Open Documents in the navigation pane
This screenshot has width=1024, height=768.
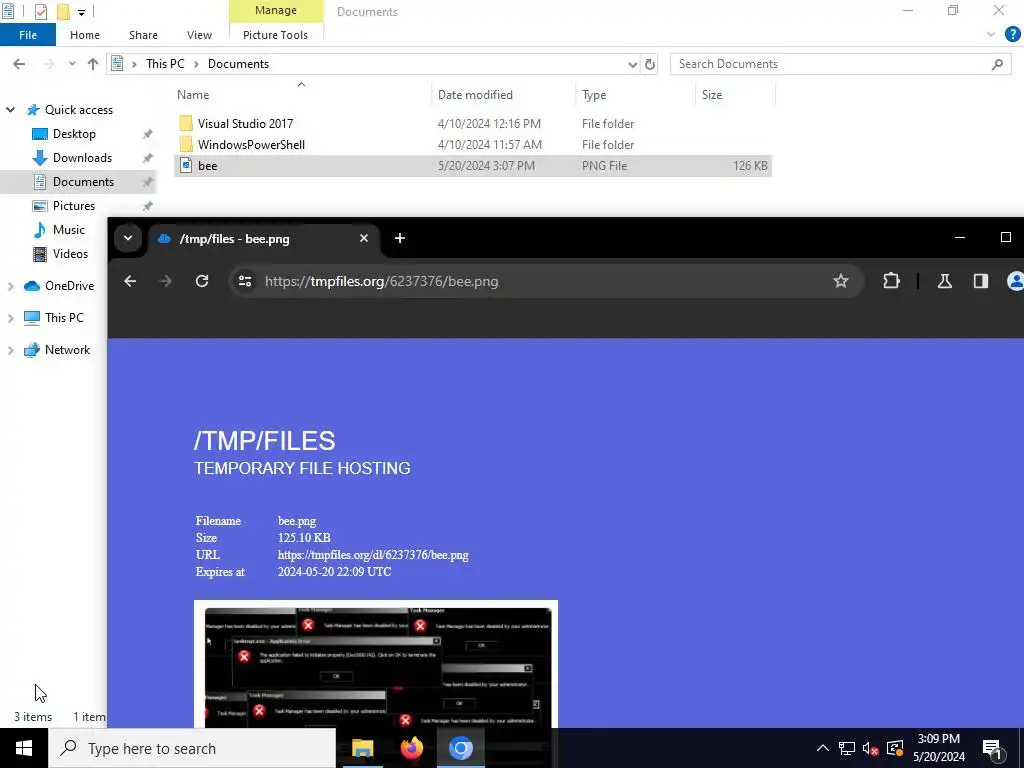pyautogui.click(x=83, y=182)
